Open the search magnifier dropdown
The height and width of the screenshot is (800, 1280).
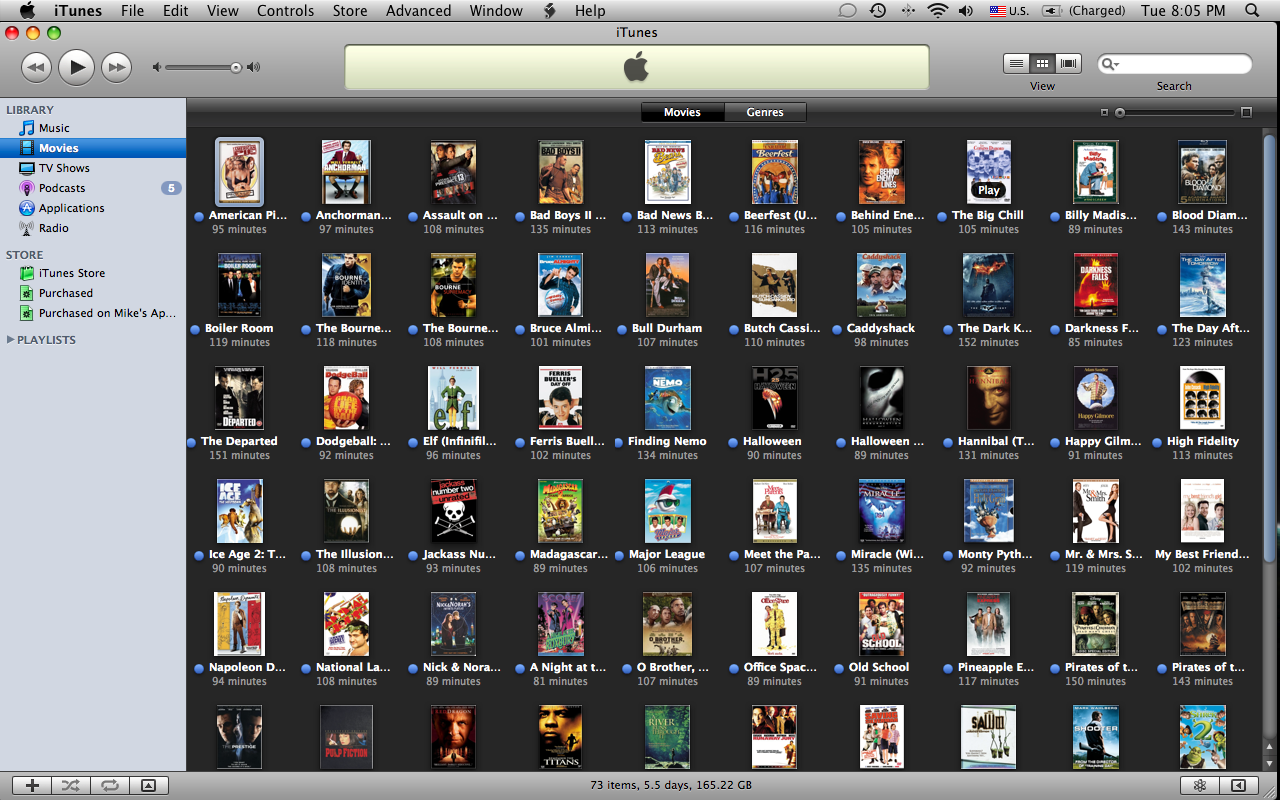pos(1110,64)
